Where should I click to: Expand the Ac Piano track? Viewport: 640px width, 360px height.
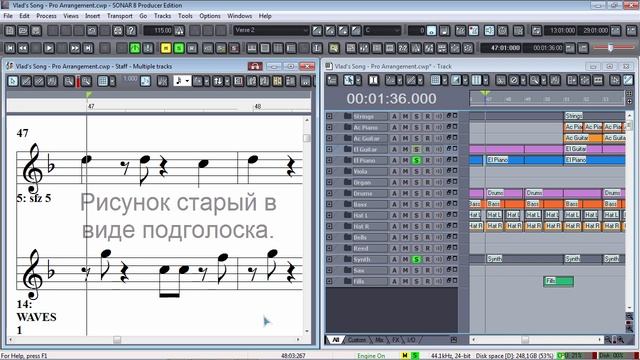point(329,127)
